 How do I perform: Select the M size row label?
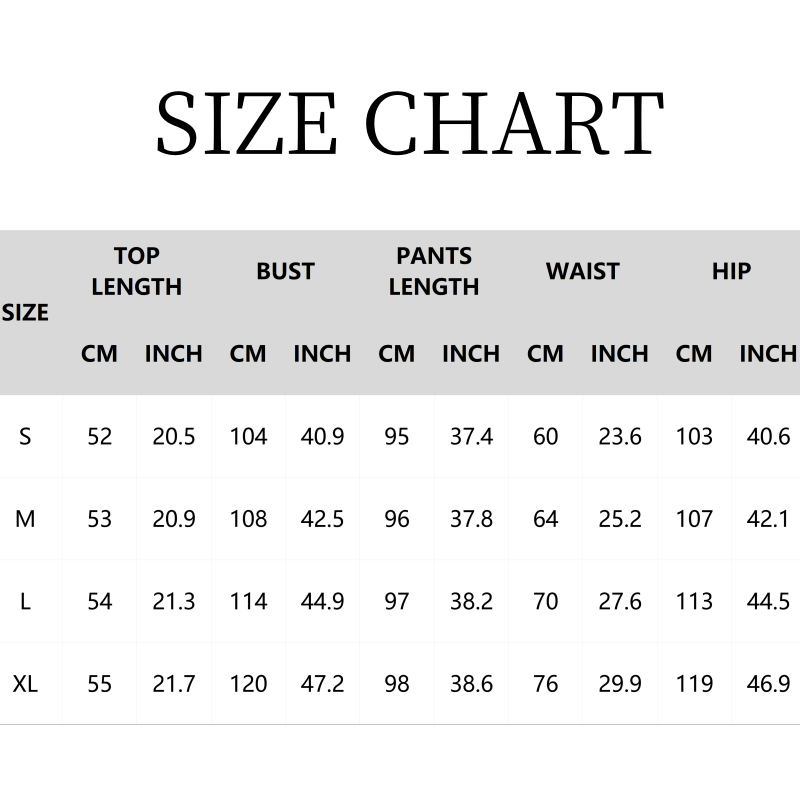point(25,519)
